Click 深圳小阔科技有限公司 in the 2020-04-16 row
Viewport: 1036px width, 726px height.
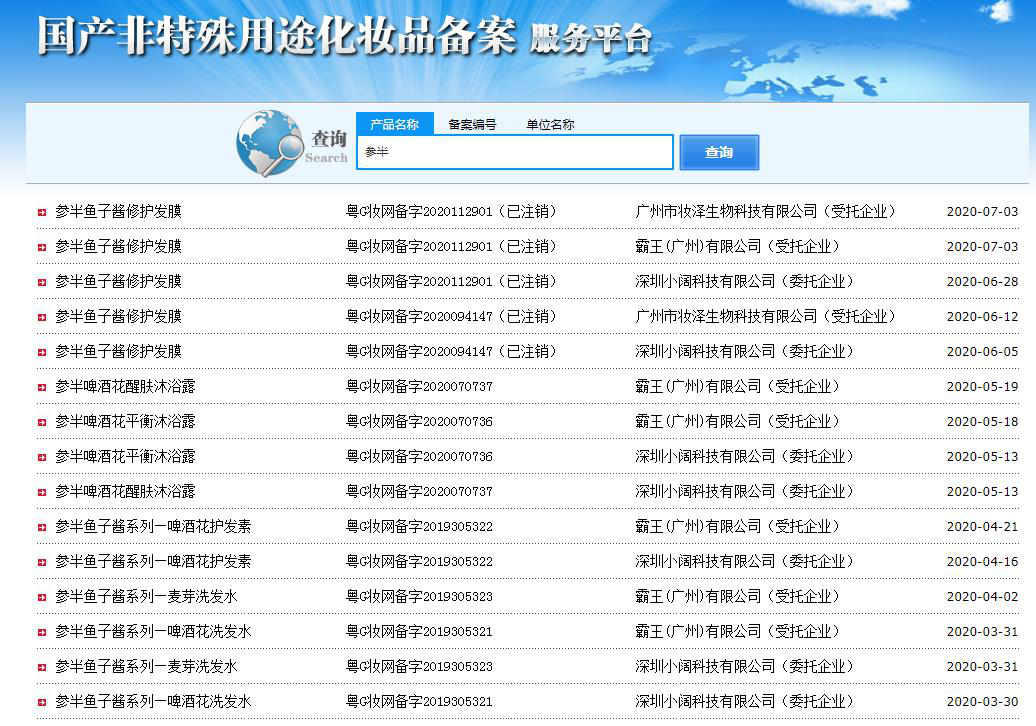point(705,562)
